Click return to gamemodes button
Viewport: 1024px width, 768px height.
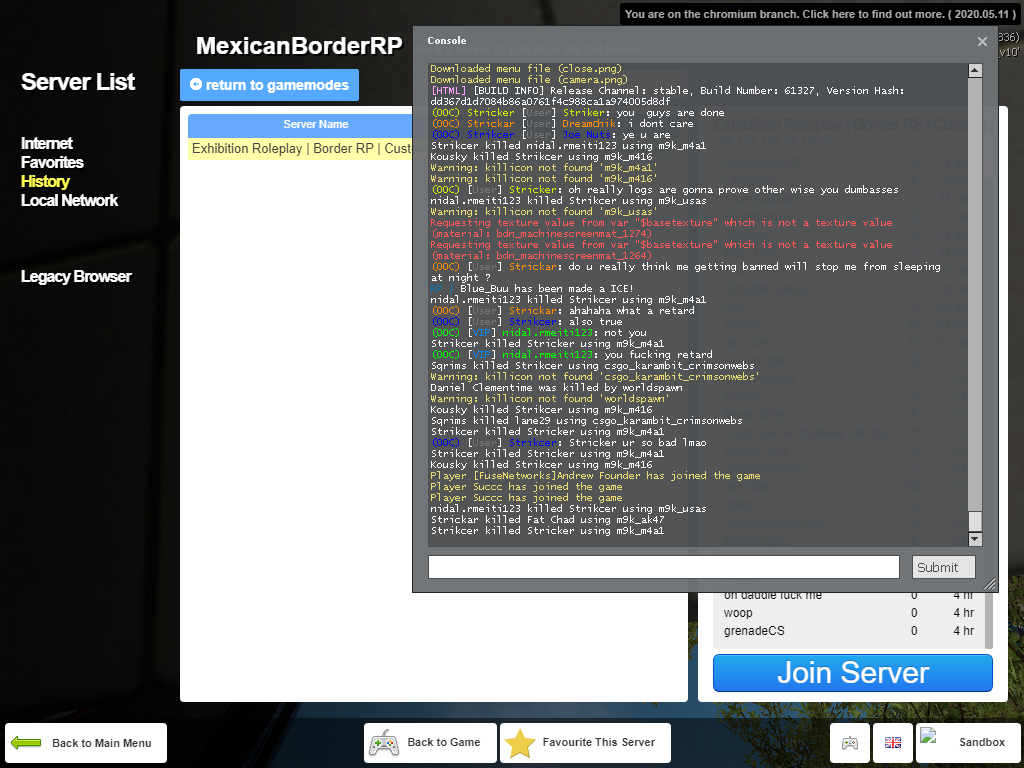269,85
